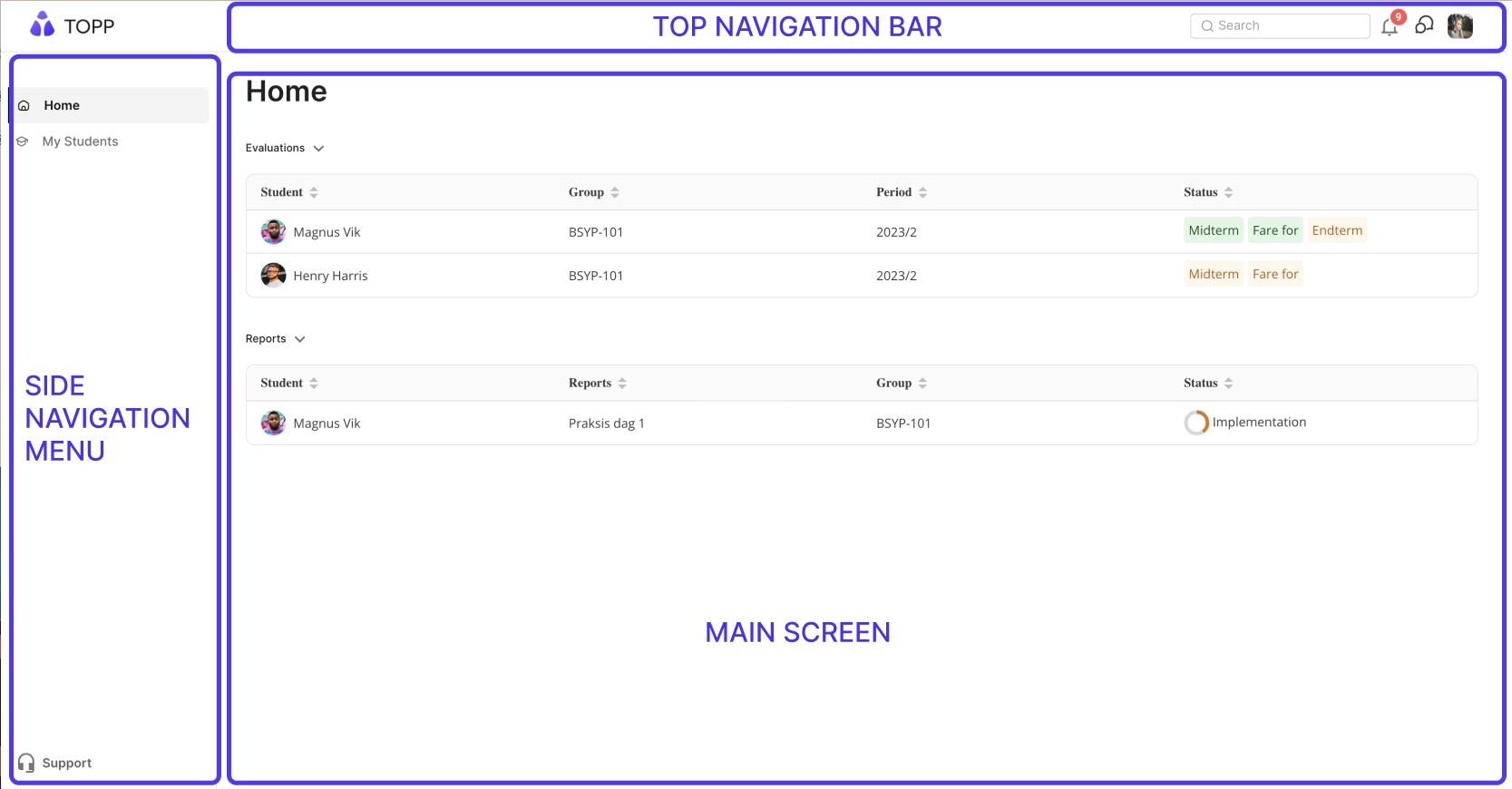1512x789 pixels.
Task: Sort evaluations by Period column
Action: tap(922, 192)
